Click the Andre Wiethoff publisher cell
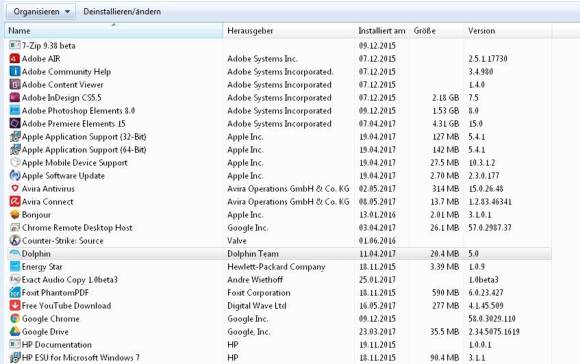 [x=255, y=280]
